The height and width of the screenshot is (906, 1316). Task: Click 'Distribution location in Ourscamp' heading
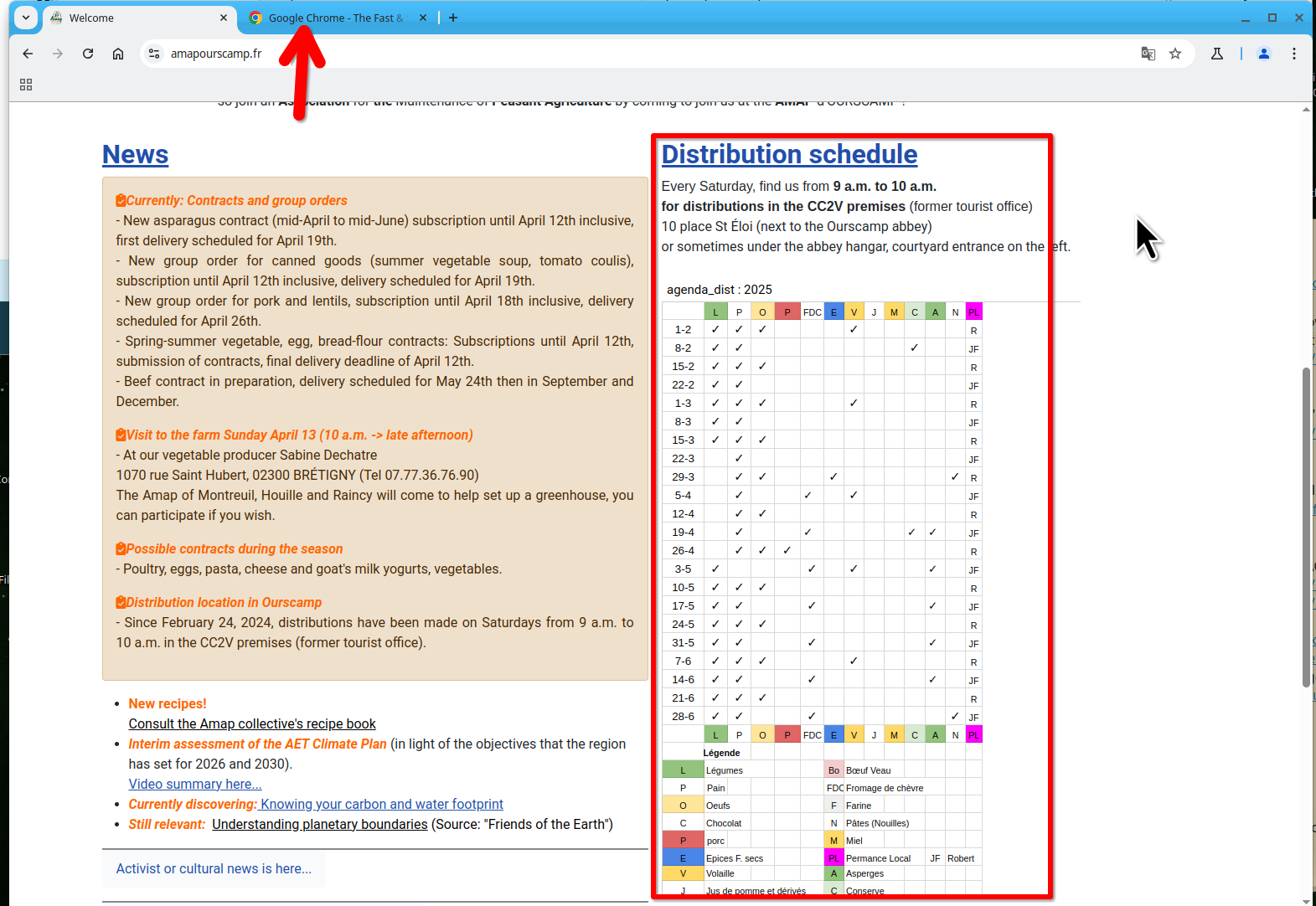point(224,603)
